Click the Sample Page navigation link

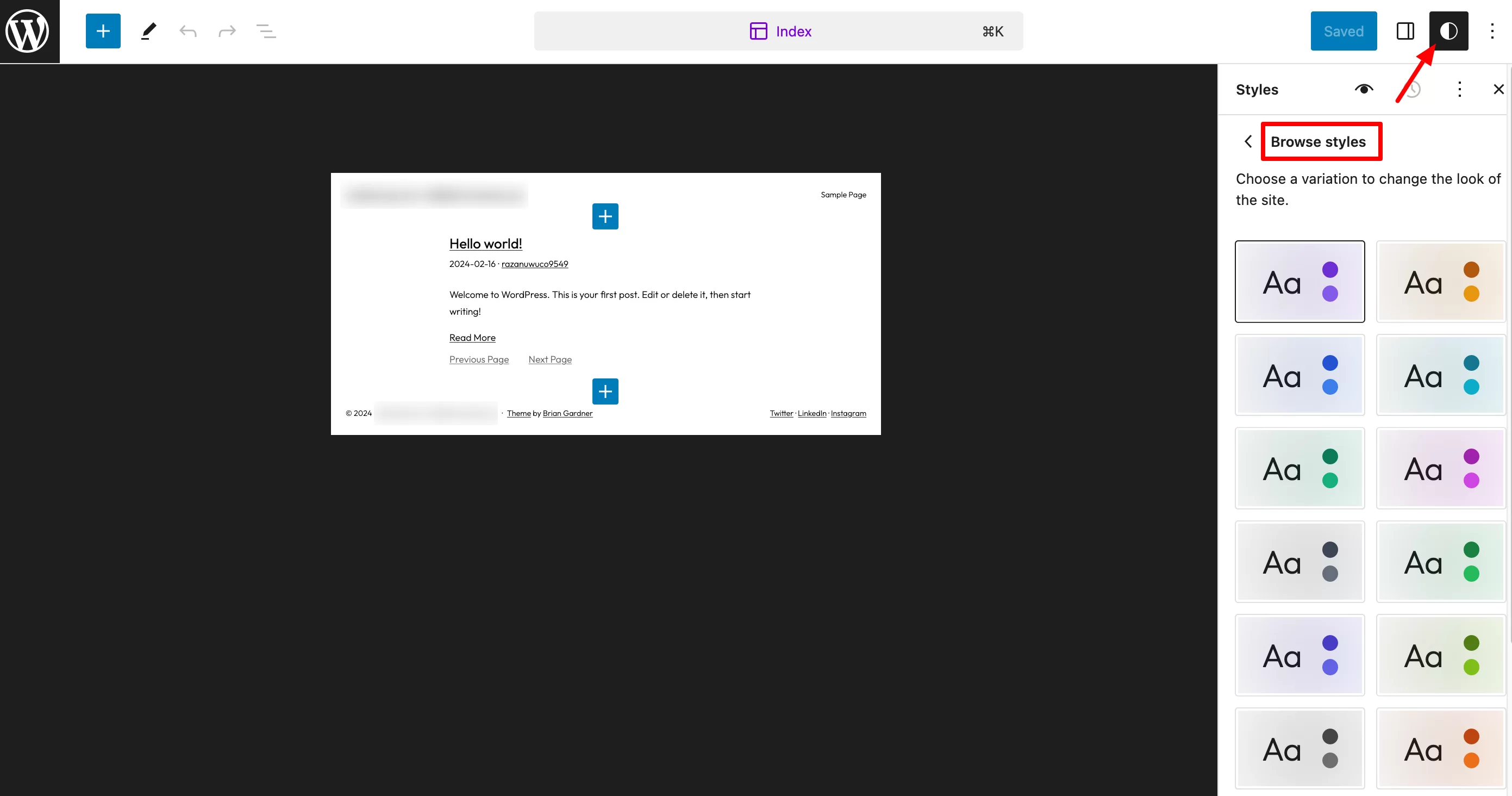(843, 195)
